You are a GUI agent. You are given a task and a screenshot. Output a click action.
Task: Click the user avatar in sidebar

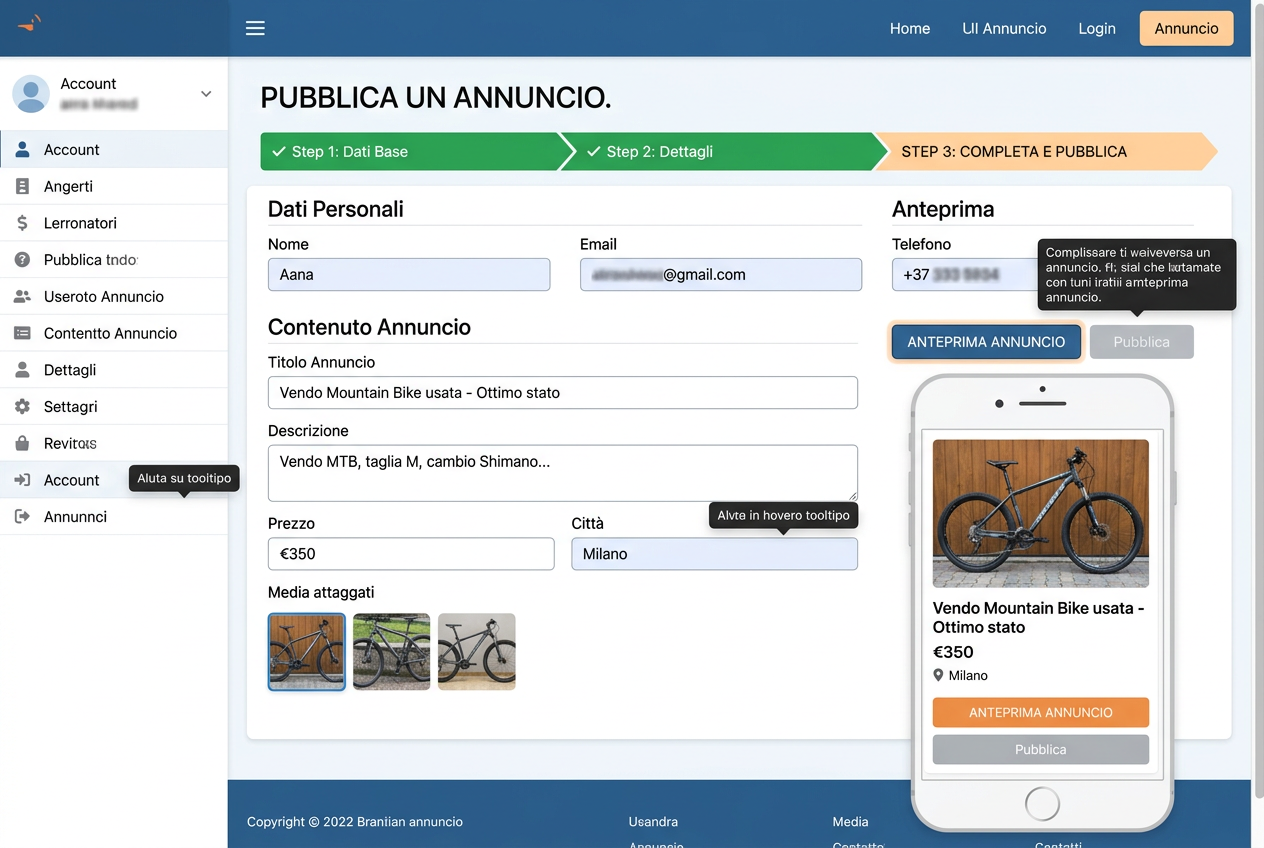31,93
